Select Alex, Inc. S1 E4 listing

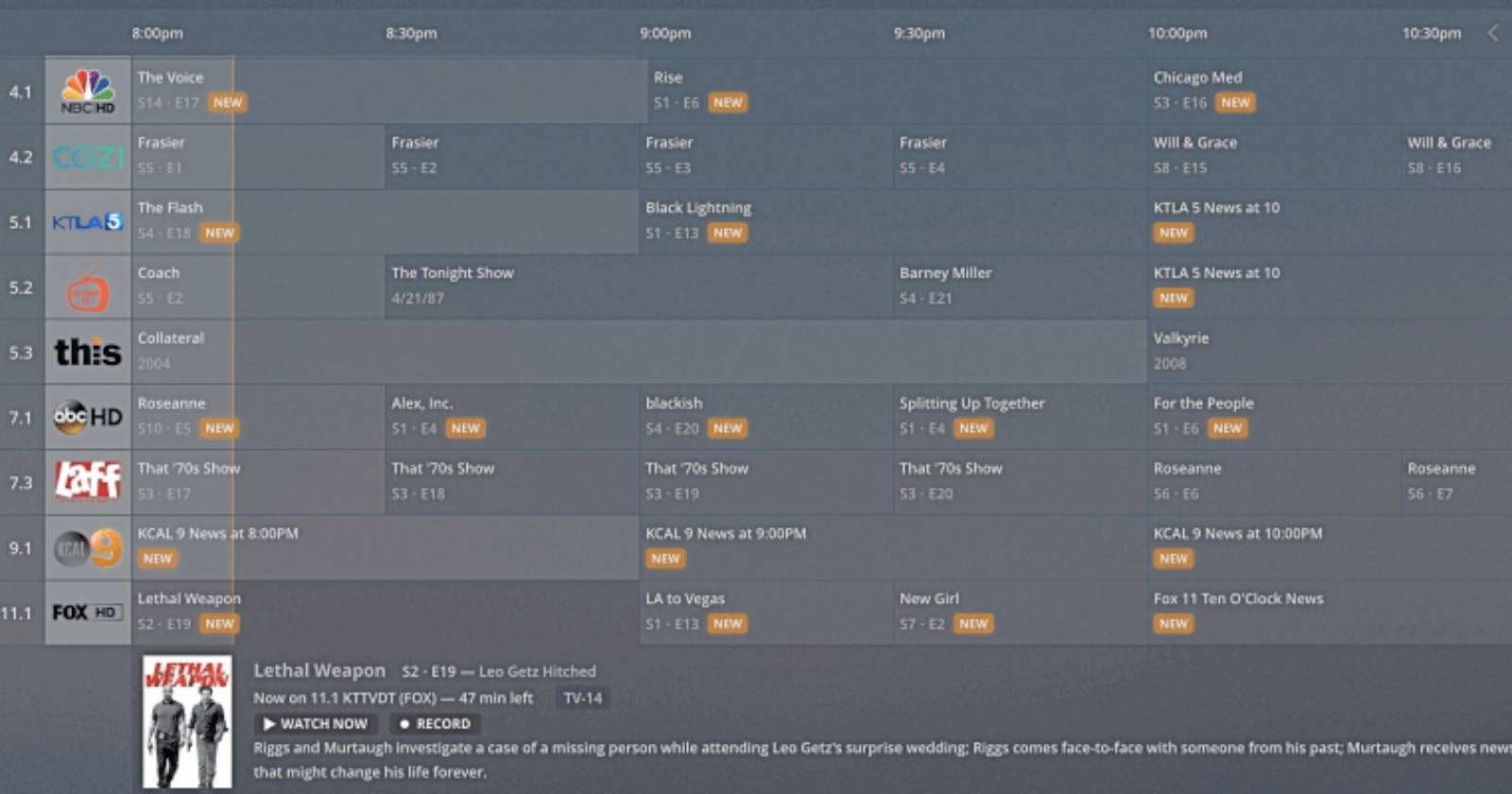coord(512,418)
